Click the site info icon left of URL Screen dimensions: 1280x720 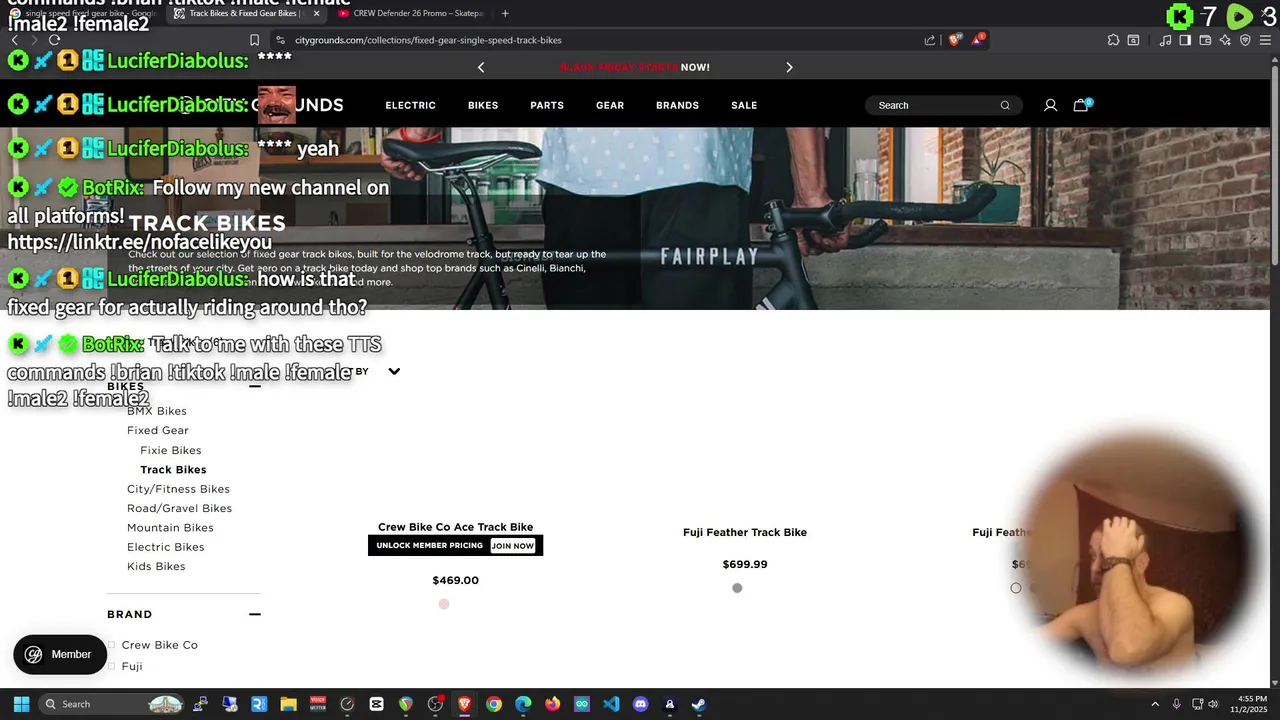click(x=280, y=40)
